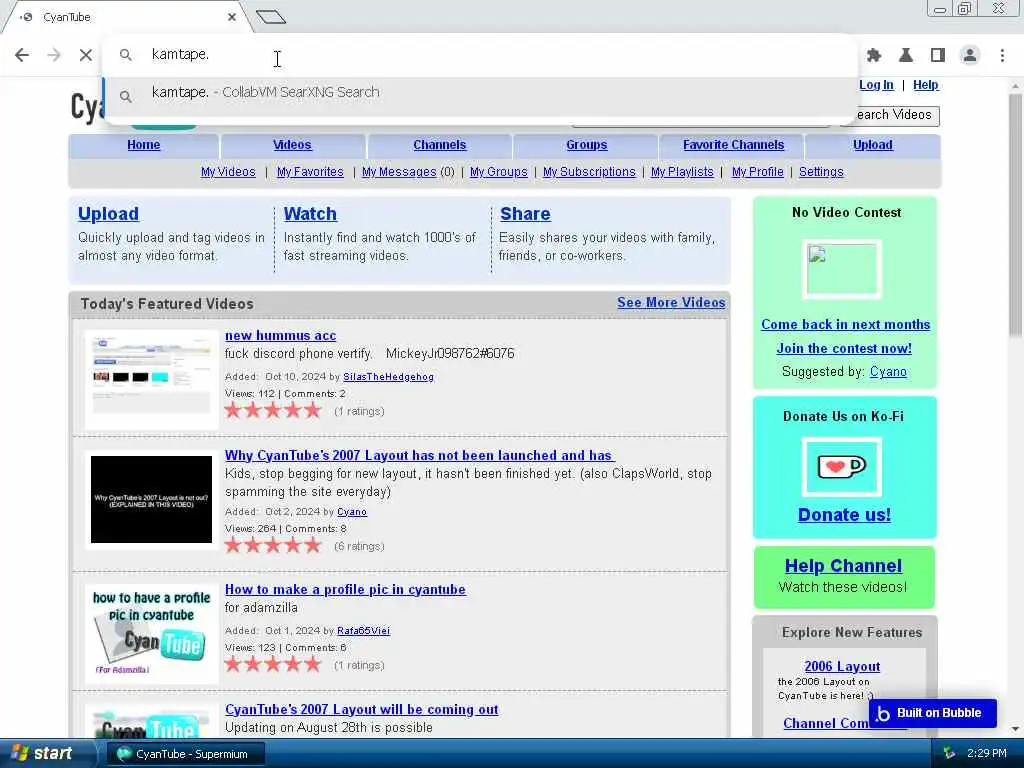1024x768 pixels.
Task: Open My Groups link
Action: point(498,172)
